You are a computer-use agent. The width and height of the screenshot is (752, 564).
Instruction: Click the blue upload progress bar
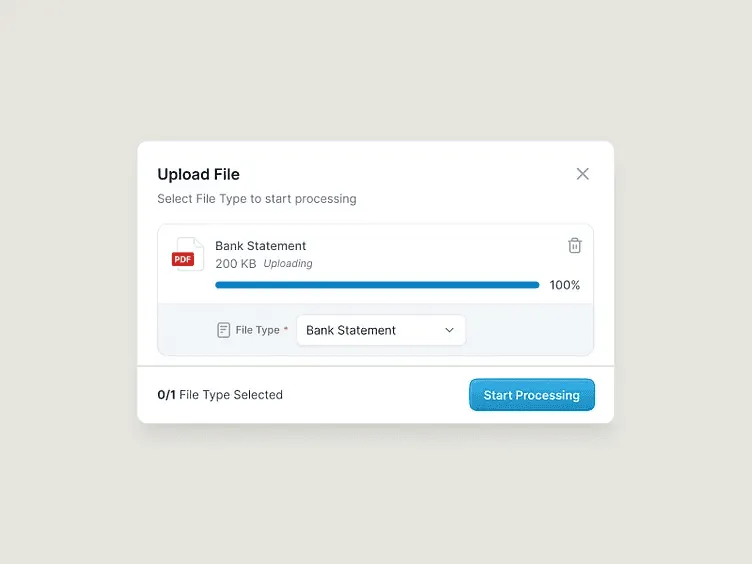(x=377, y=285)
